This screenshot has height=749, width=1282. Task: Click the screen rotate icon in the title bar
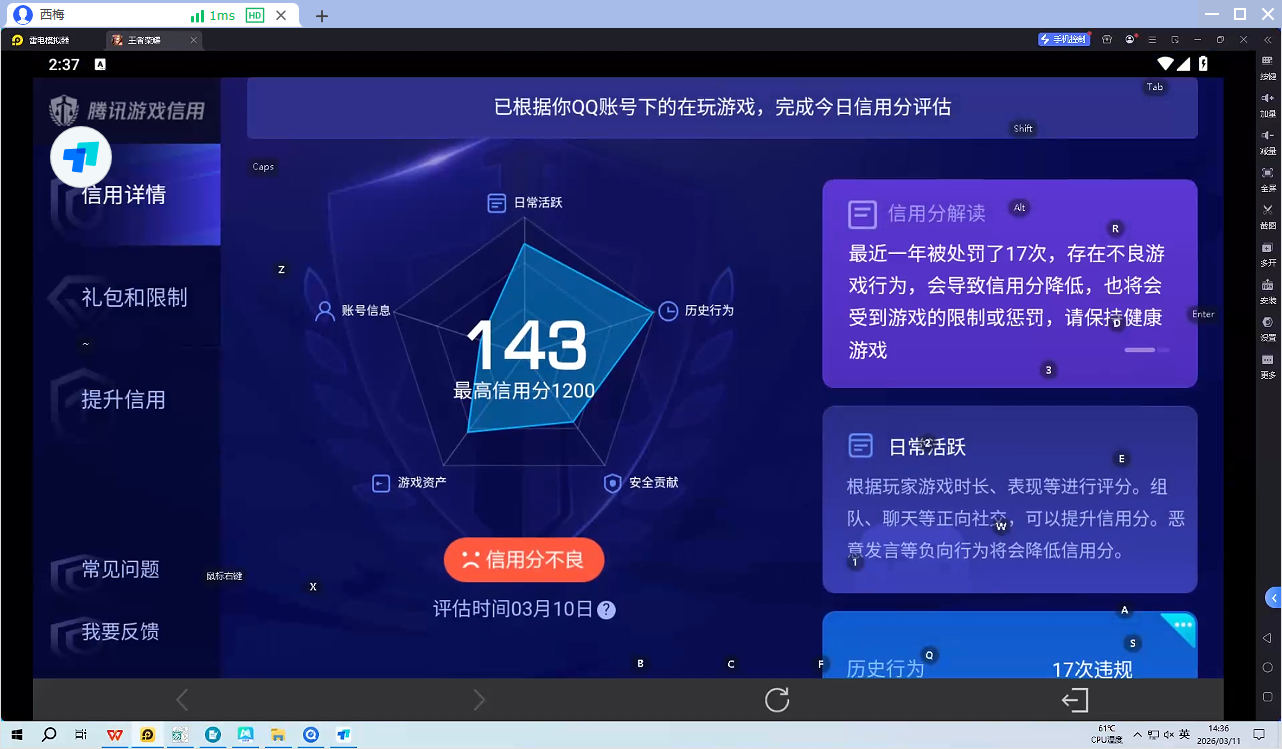pyautogui.click(x=1175, y=39)
